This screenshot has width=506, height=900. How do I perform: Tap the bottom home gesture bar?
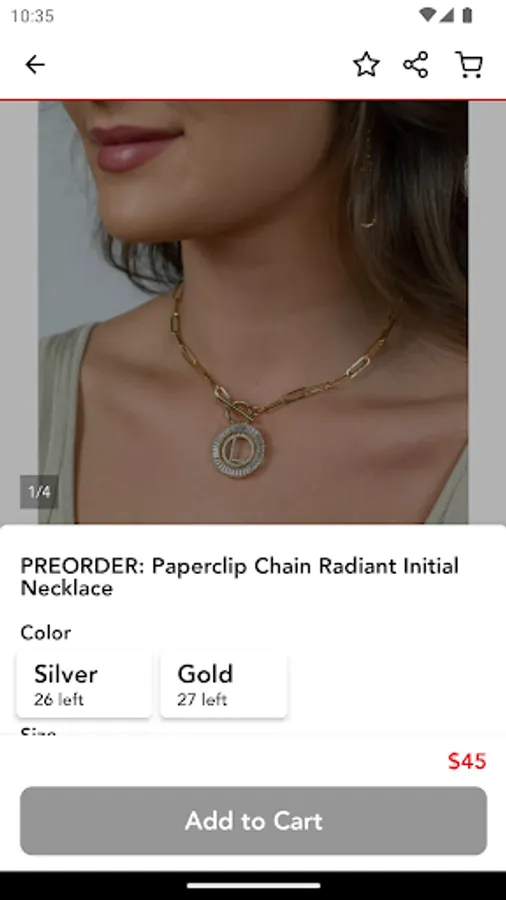253,886
